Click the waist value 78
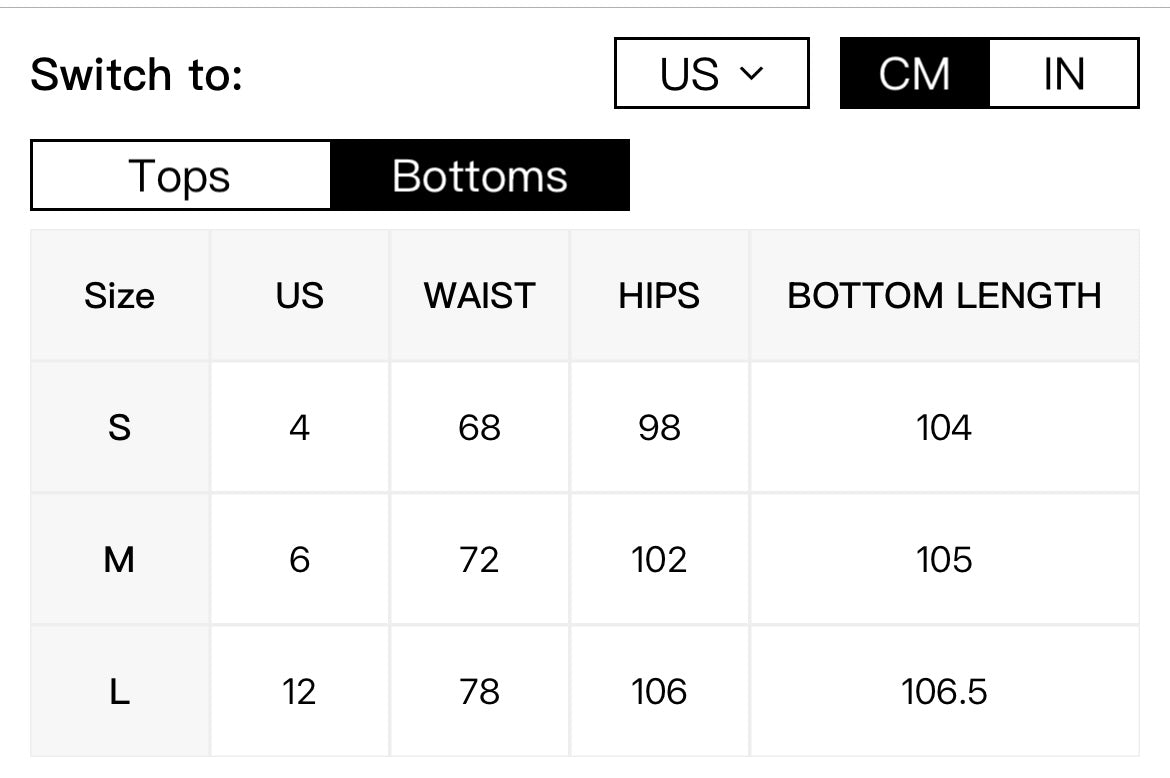 (479, 691)
